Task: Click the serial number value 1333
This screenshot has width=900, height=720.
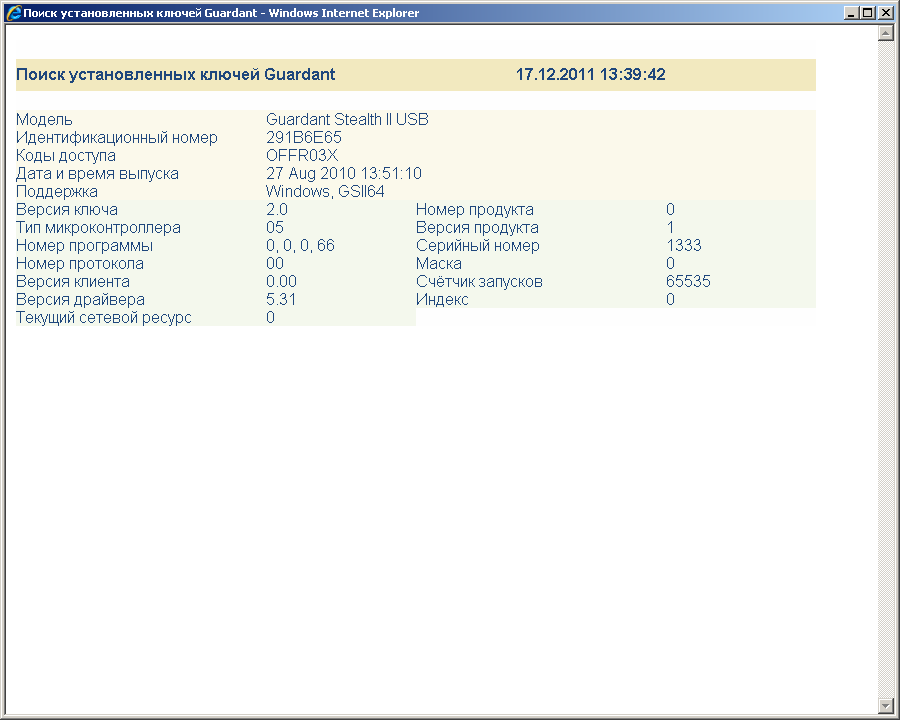Action: [x=684, y=246]
